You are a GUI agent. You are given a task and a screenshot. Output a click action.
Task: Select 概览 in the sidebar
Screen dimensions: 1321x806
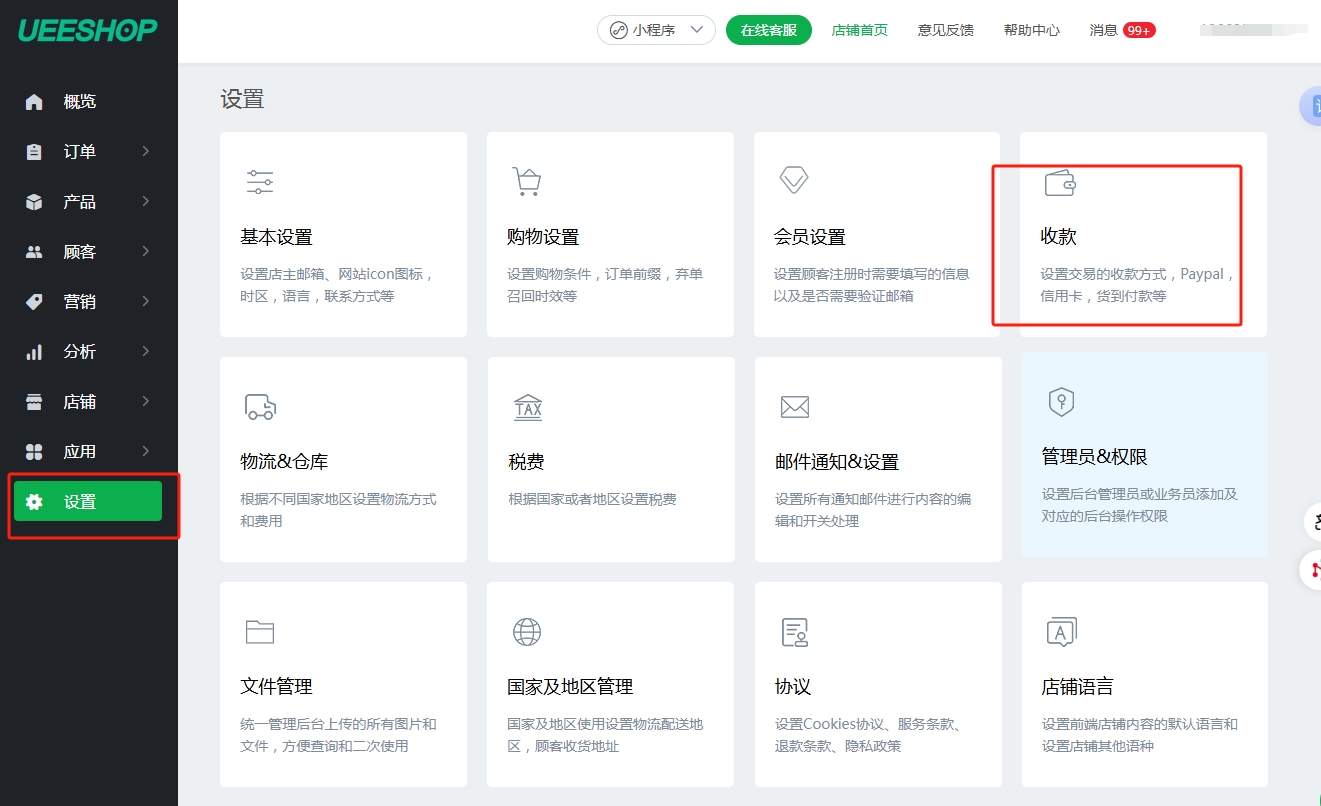[x=80, y=102]
